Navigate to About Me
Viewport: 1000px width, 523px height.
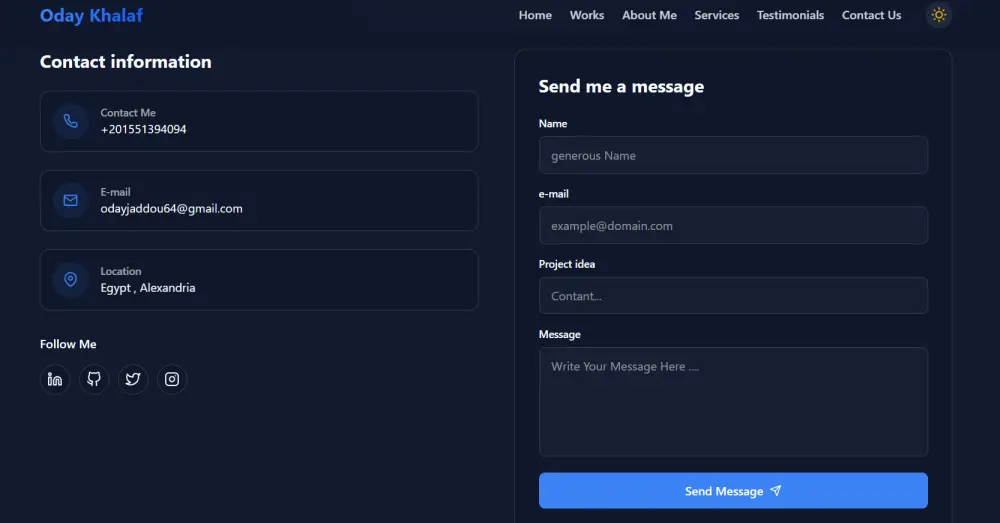pyautogui.click(x=649, y=15)
